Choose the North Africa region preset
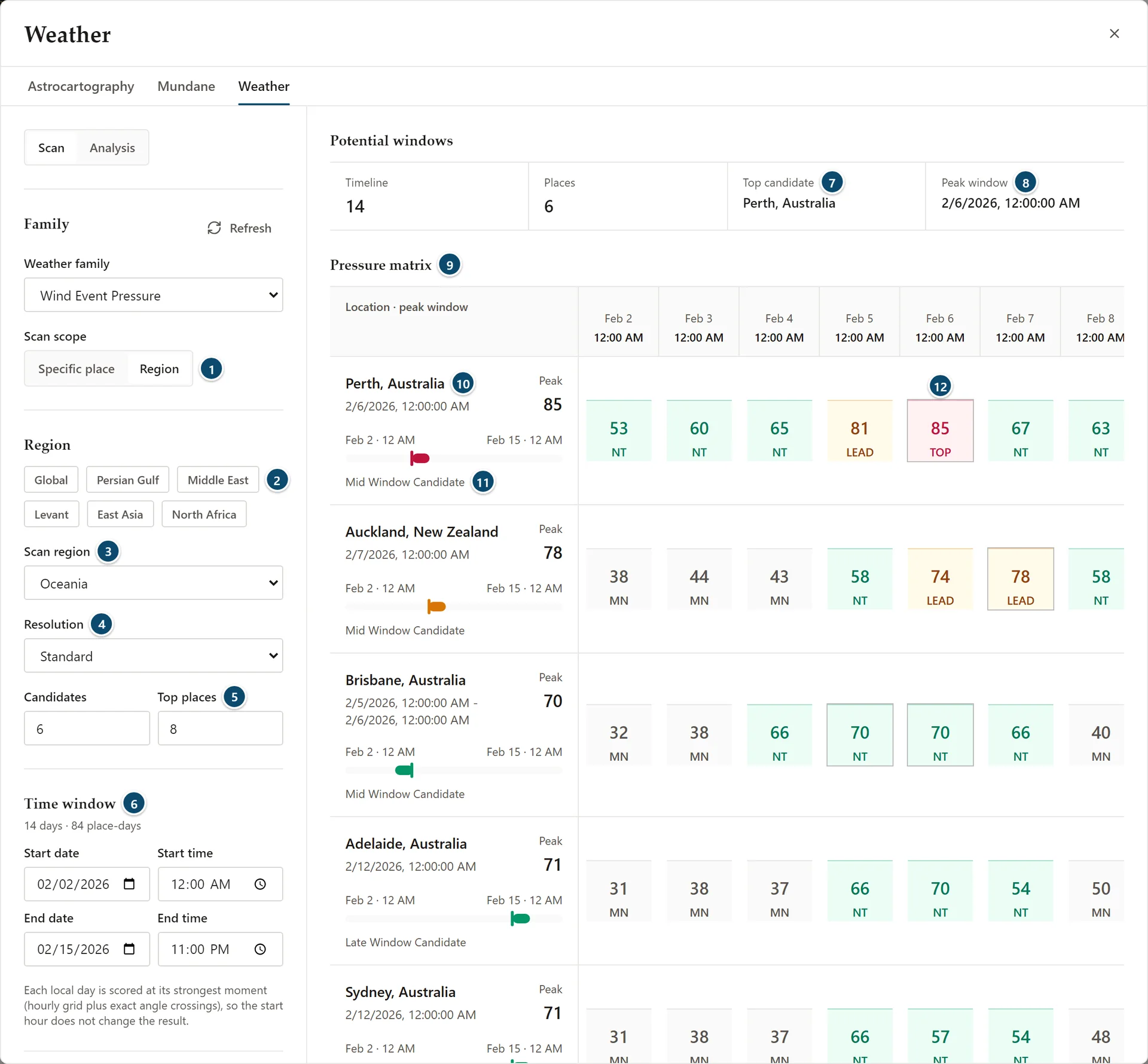The height and width of the screenshot is (1064, 1148). click(204, 514)
